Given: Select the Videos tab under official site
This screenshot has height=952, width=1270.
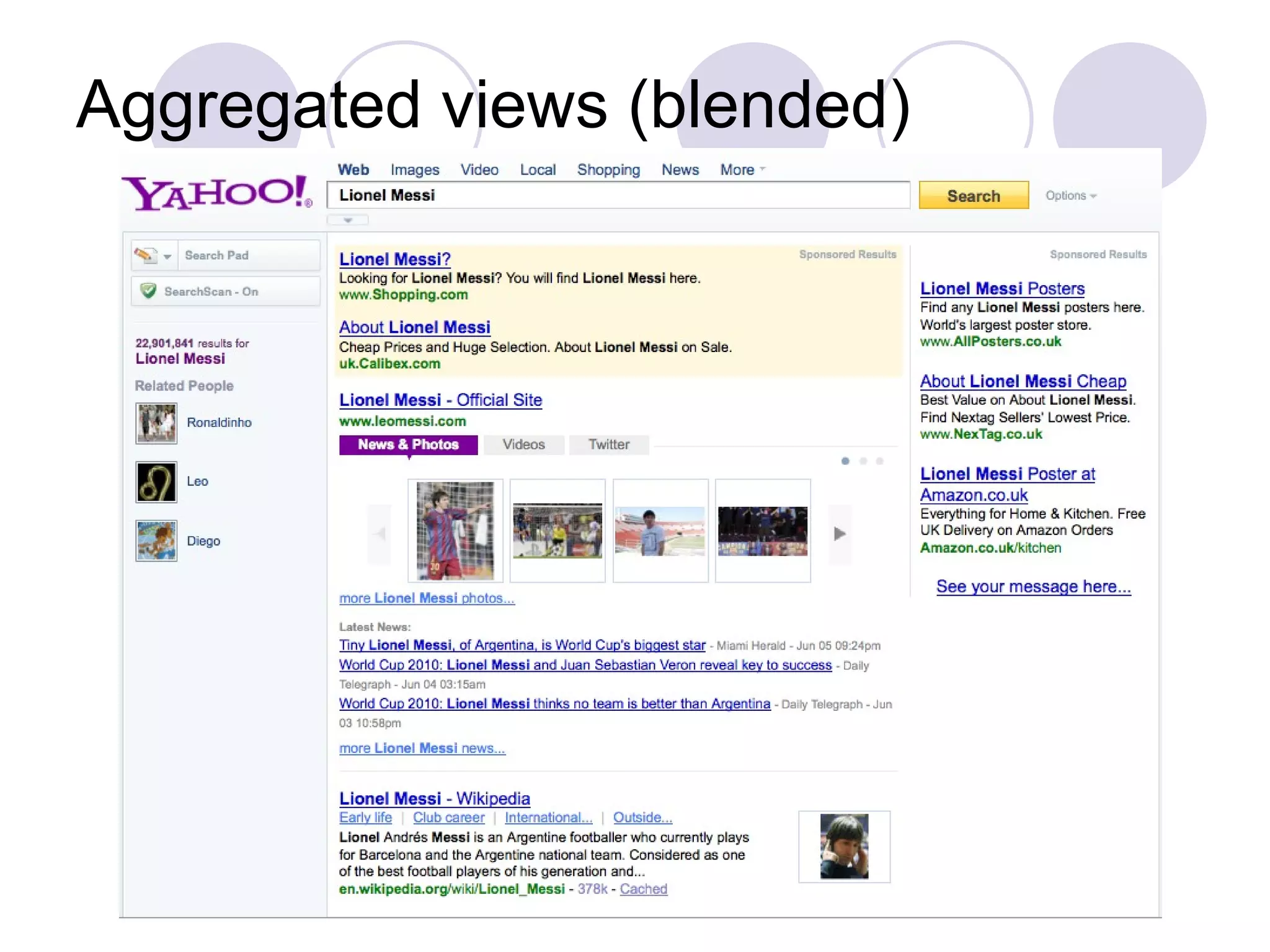Looking at the screenshot, I should point(523,445).
